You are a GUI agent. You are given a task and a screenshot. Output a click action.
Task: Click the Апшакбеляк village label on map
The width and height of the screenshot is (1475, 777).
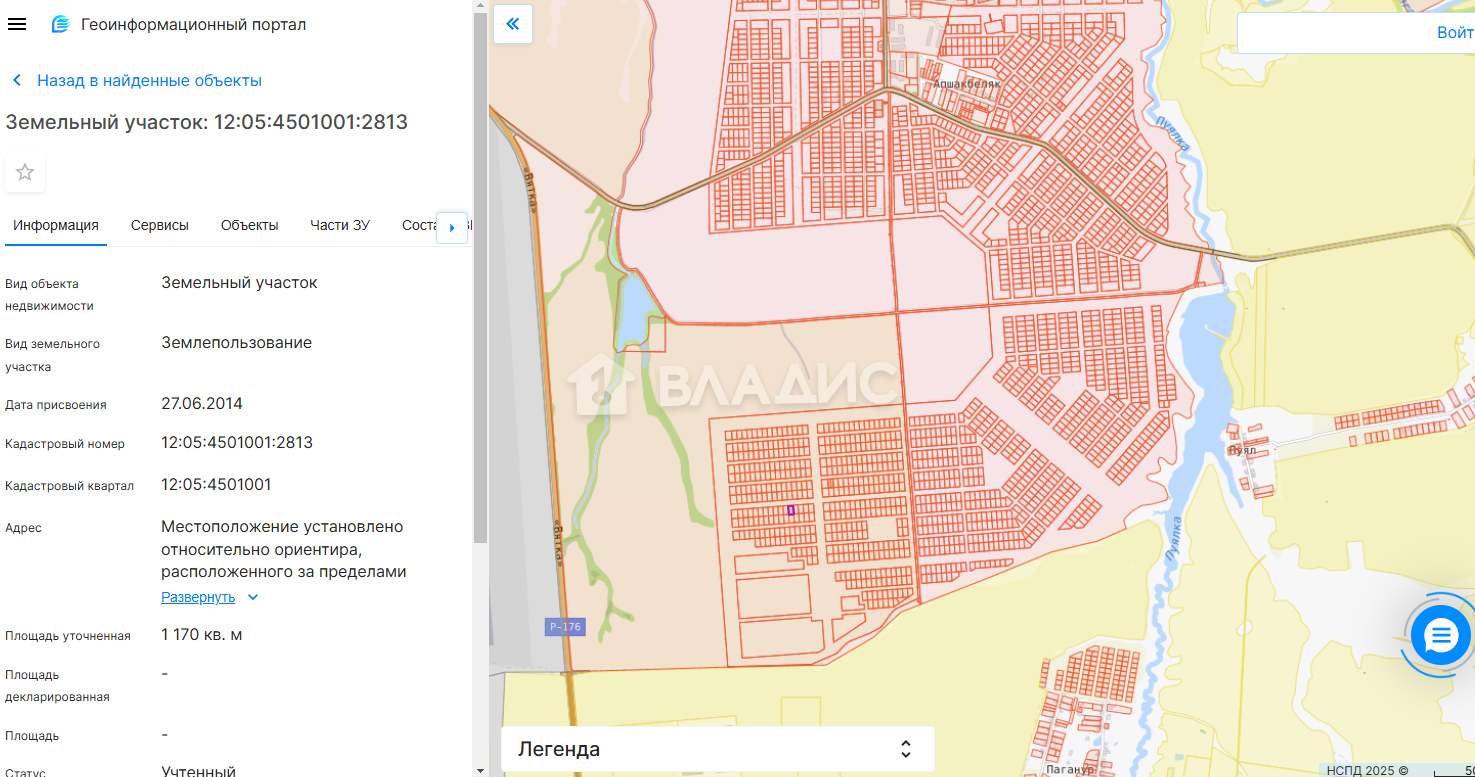[967, 85]
